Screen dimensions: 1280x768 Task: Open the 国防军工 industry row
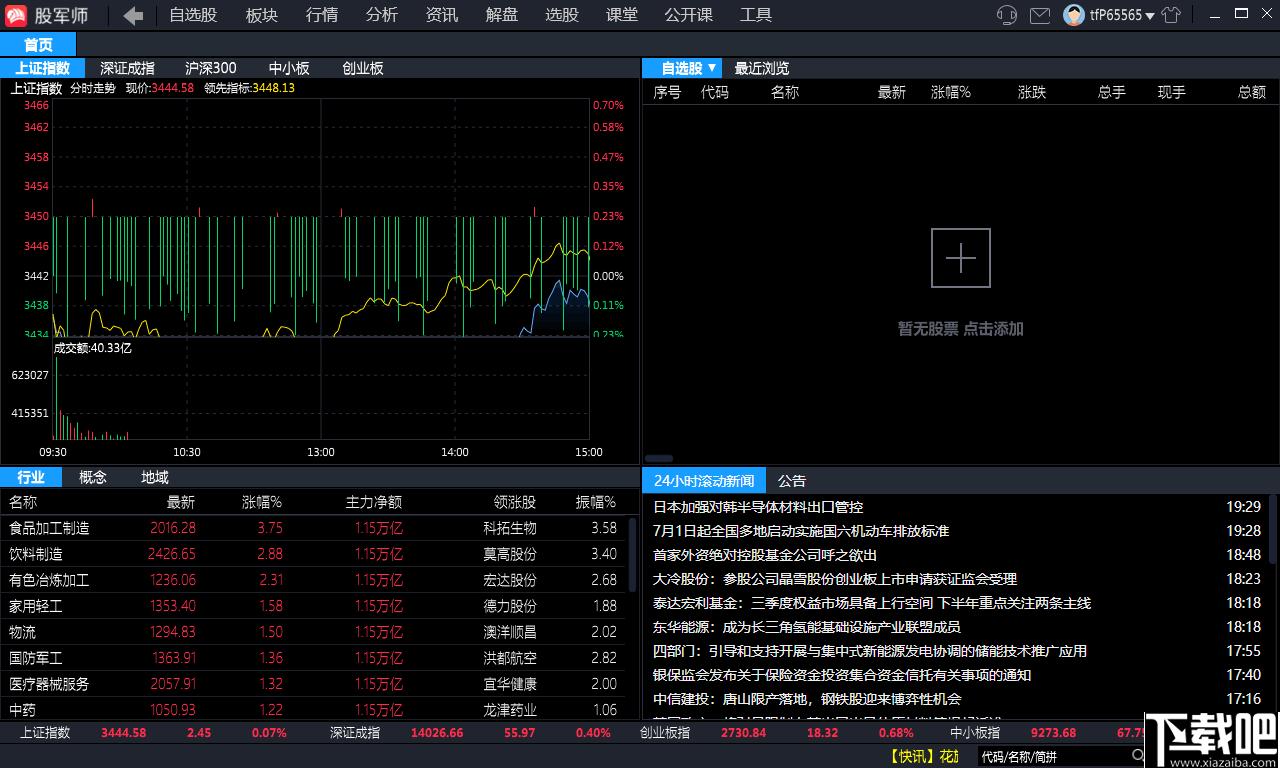(x=314, y=658)
